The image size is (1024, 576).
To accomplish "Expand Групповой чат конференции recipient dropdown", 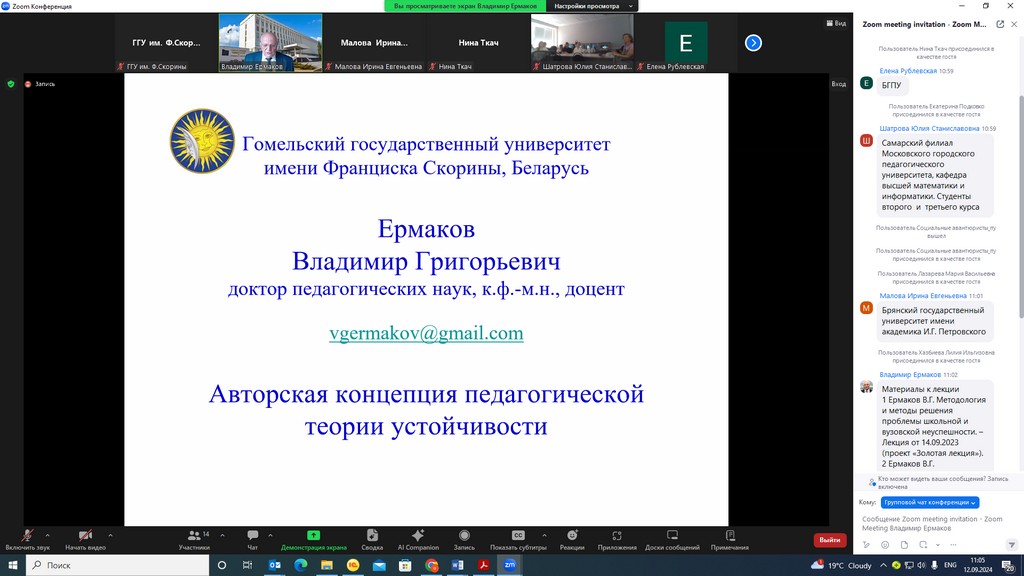I will (930, 502).
